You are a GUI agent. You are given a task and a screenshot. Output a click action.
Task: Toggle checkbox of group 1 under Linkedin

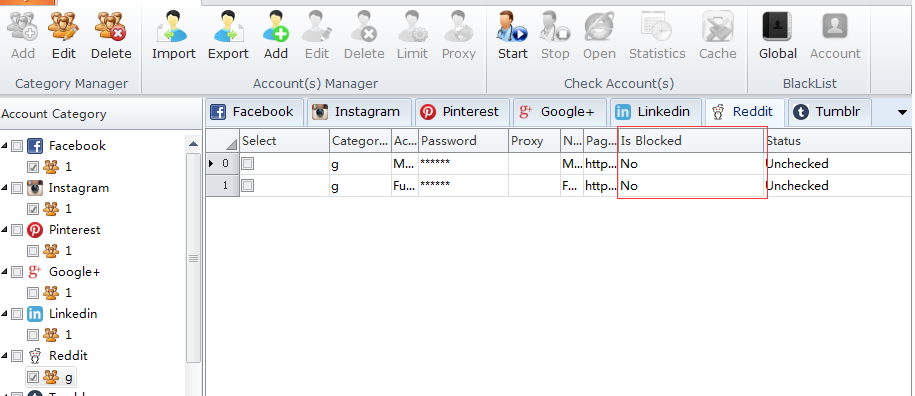[x=33, y=335]
